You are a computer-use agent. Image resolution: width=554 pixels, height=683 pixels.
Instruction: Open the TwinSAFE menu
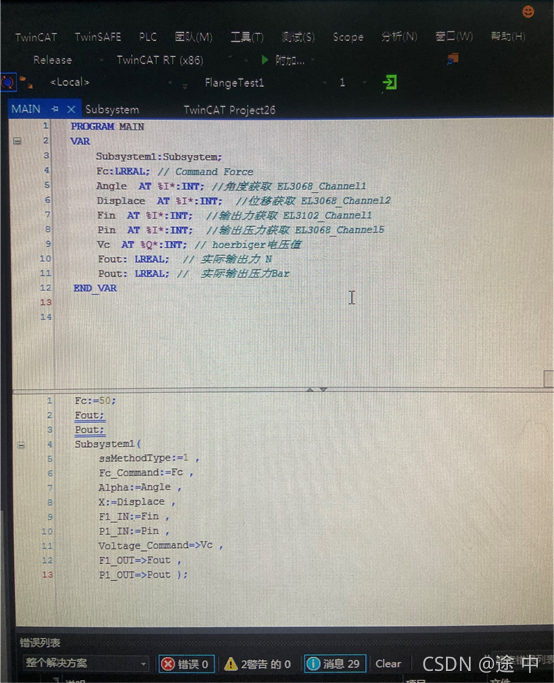click(x=98, y=37)
